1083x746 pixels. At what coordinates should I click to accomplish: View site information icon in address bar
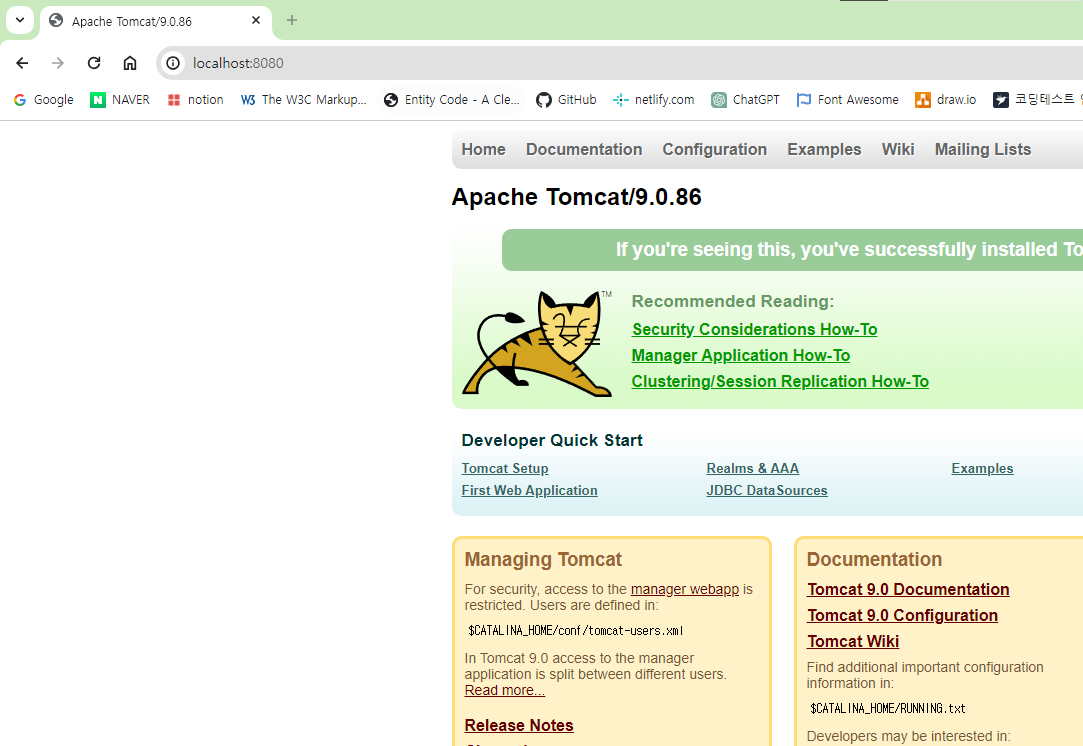coord(173,64)
